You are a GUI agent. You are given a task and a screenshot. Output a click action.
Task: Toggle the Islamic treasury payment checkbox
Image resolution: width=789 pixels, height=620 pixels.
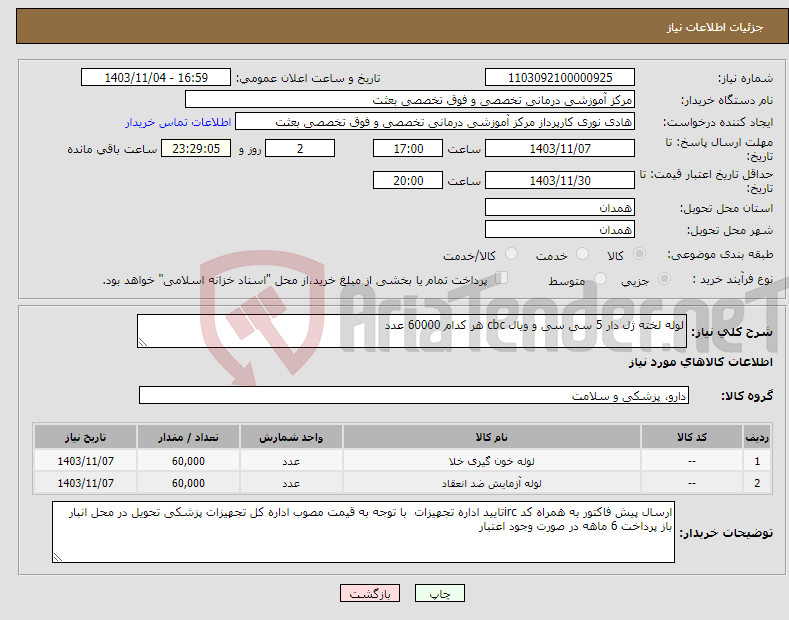point(501,278)
